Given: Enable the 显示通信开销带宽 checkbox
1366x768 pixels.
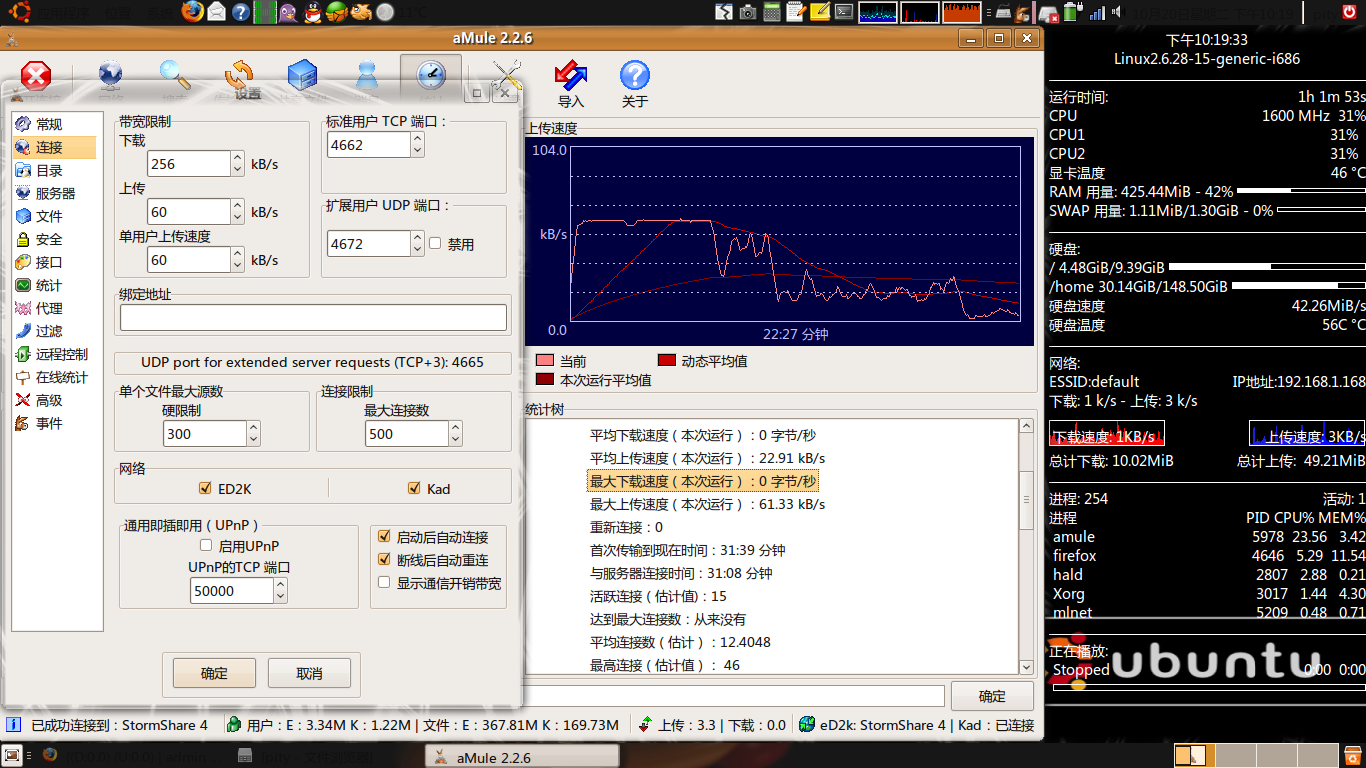Looking at the screenshot, I should [384, 582].
